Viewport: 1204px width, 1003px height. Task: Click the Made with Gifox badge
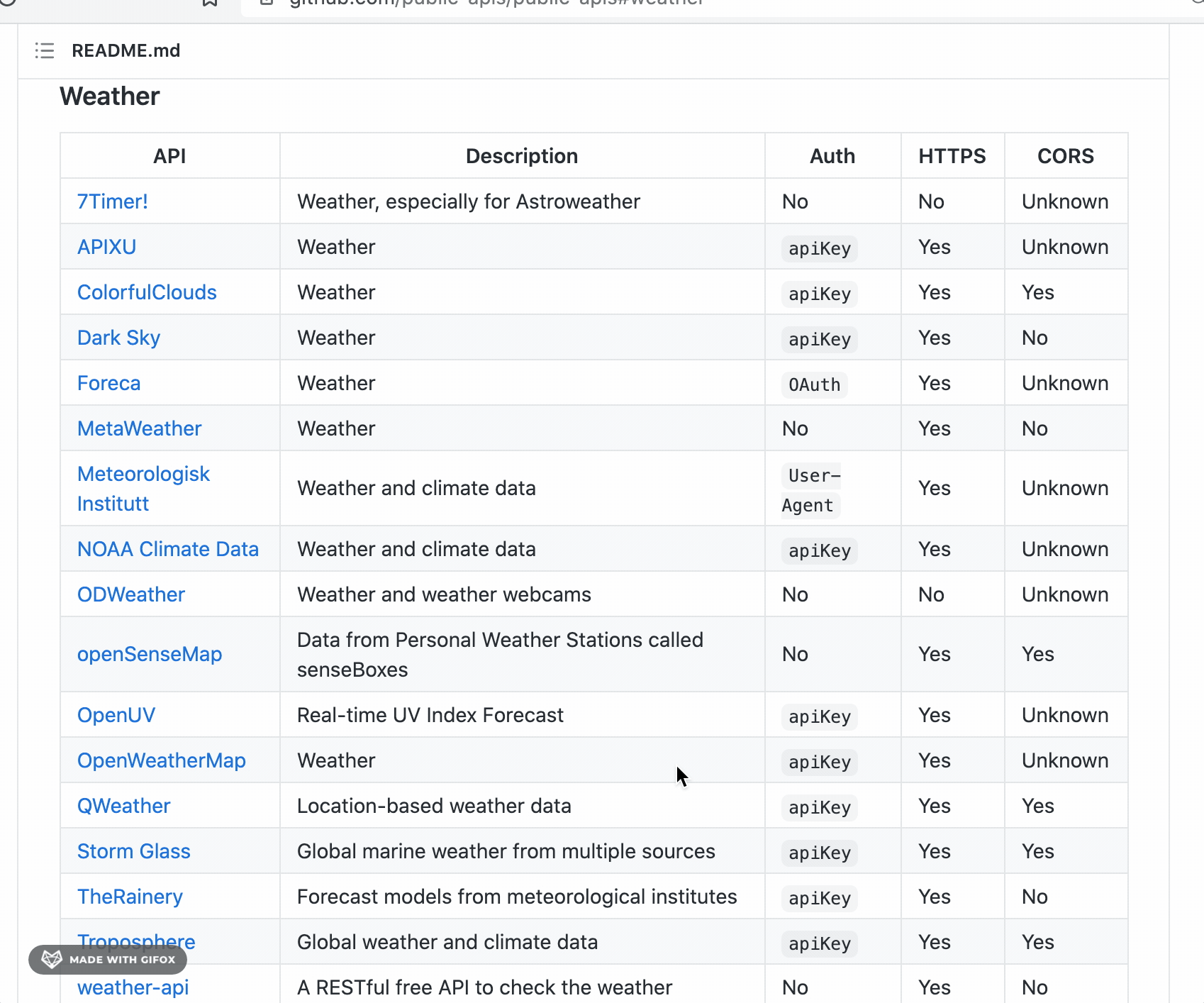click(108, 959)
